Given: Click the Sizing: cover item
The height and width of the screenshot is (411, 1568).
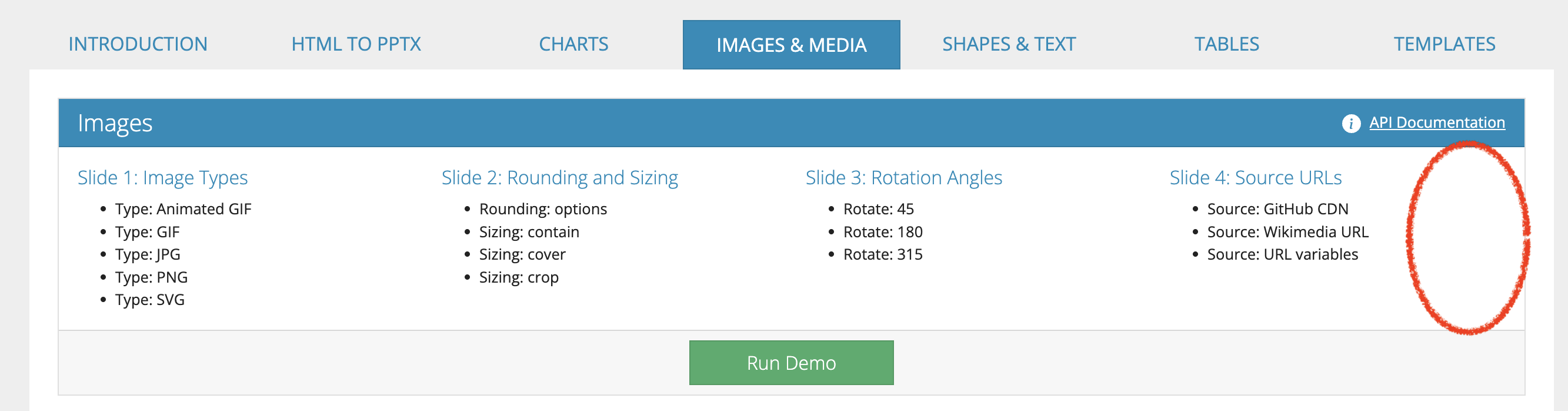Looking at the screenshot, I should coord(522,254).
